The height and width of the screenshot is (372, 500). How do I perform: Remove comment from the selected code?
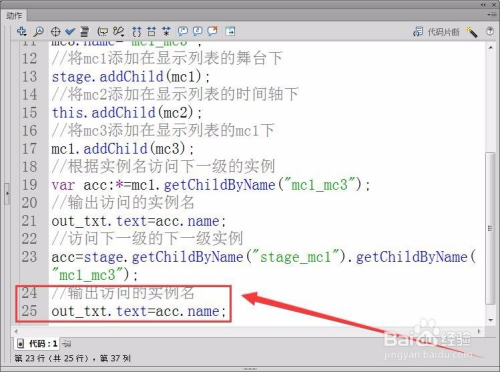(x=212, y=31)
